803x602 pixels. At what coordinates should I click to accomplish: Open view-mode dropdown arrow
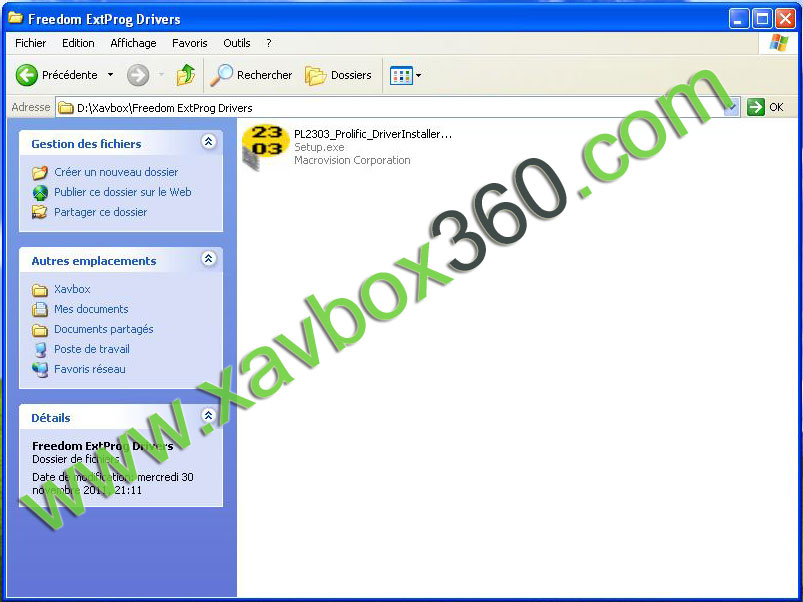[418, 76]
